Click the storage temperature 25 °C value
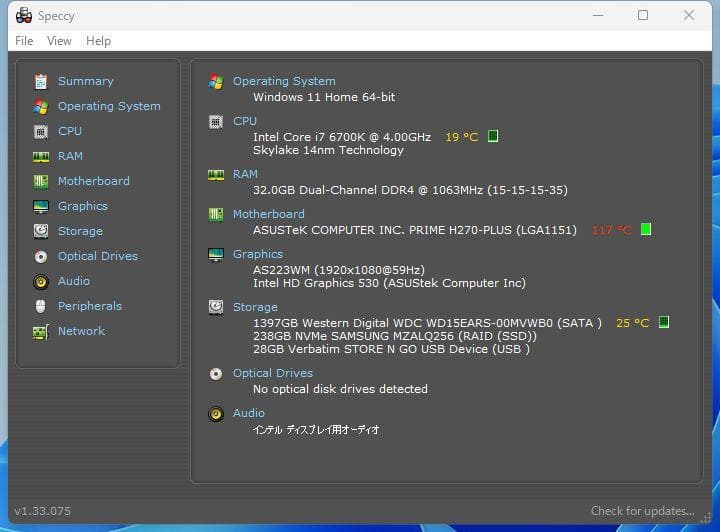 click(633, 323)
